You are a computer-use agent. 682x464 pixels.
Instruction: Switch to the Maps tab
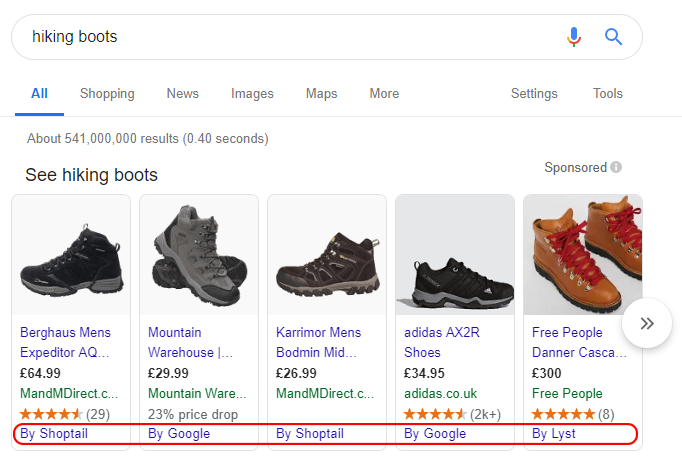321,93
